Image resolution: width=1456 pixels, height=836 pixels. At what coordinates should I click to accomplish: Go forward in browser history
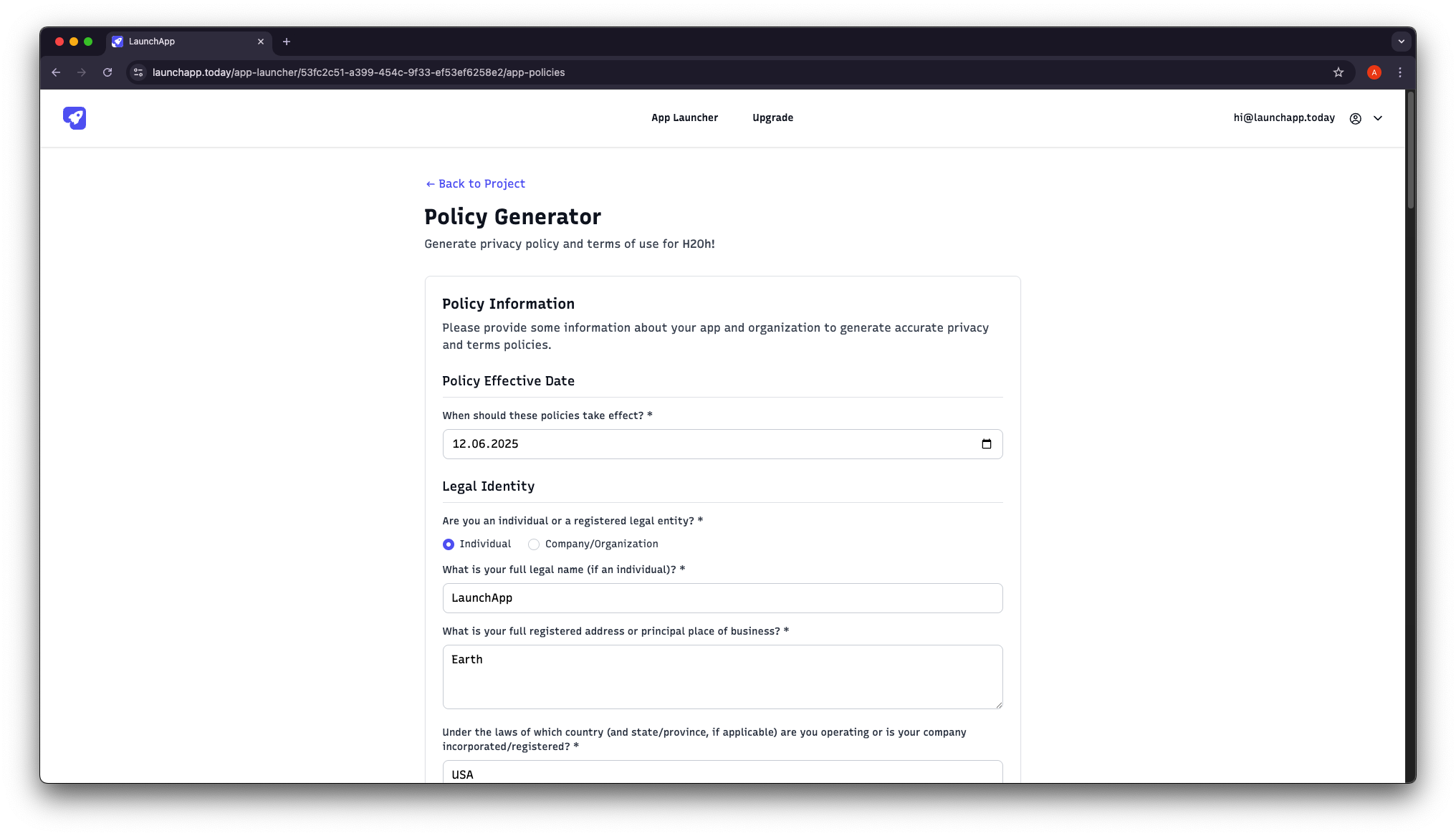click(82, 72)
